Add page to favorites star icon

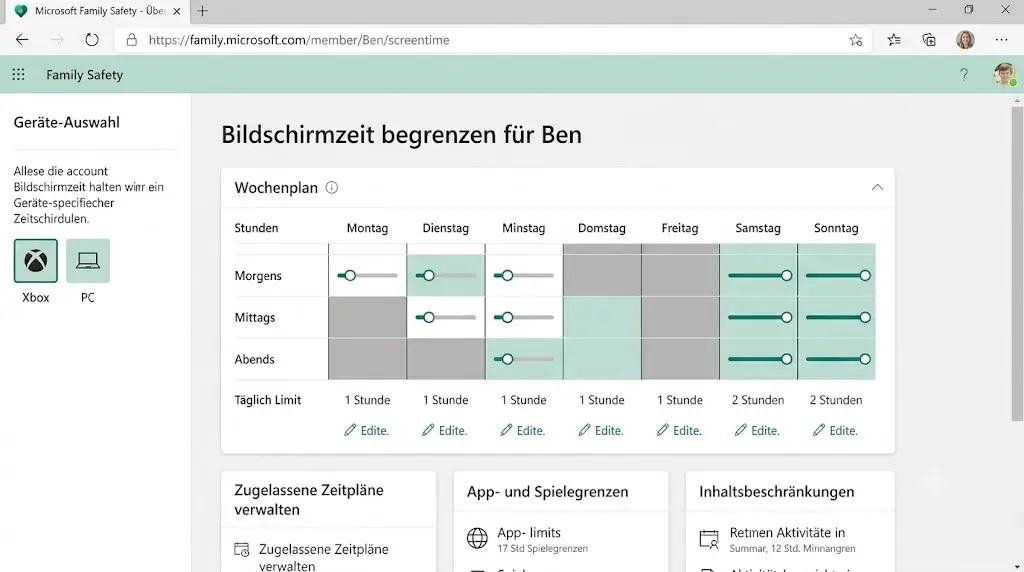point(856,40)
